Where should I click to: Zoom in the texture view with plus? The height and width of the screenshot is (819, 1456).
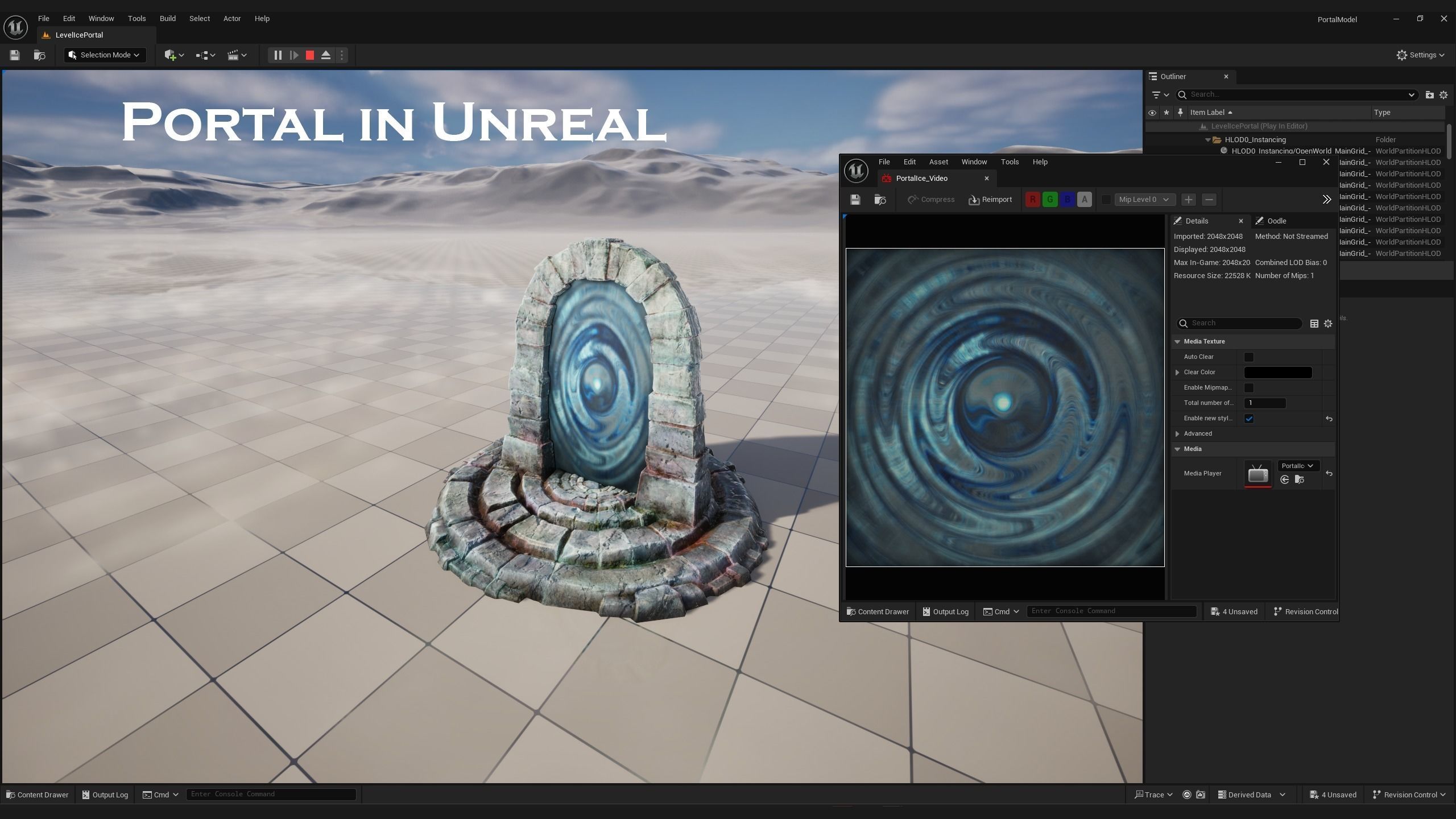pyautogui.click(x=1188, y=200)
